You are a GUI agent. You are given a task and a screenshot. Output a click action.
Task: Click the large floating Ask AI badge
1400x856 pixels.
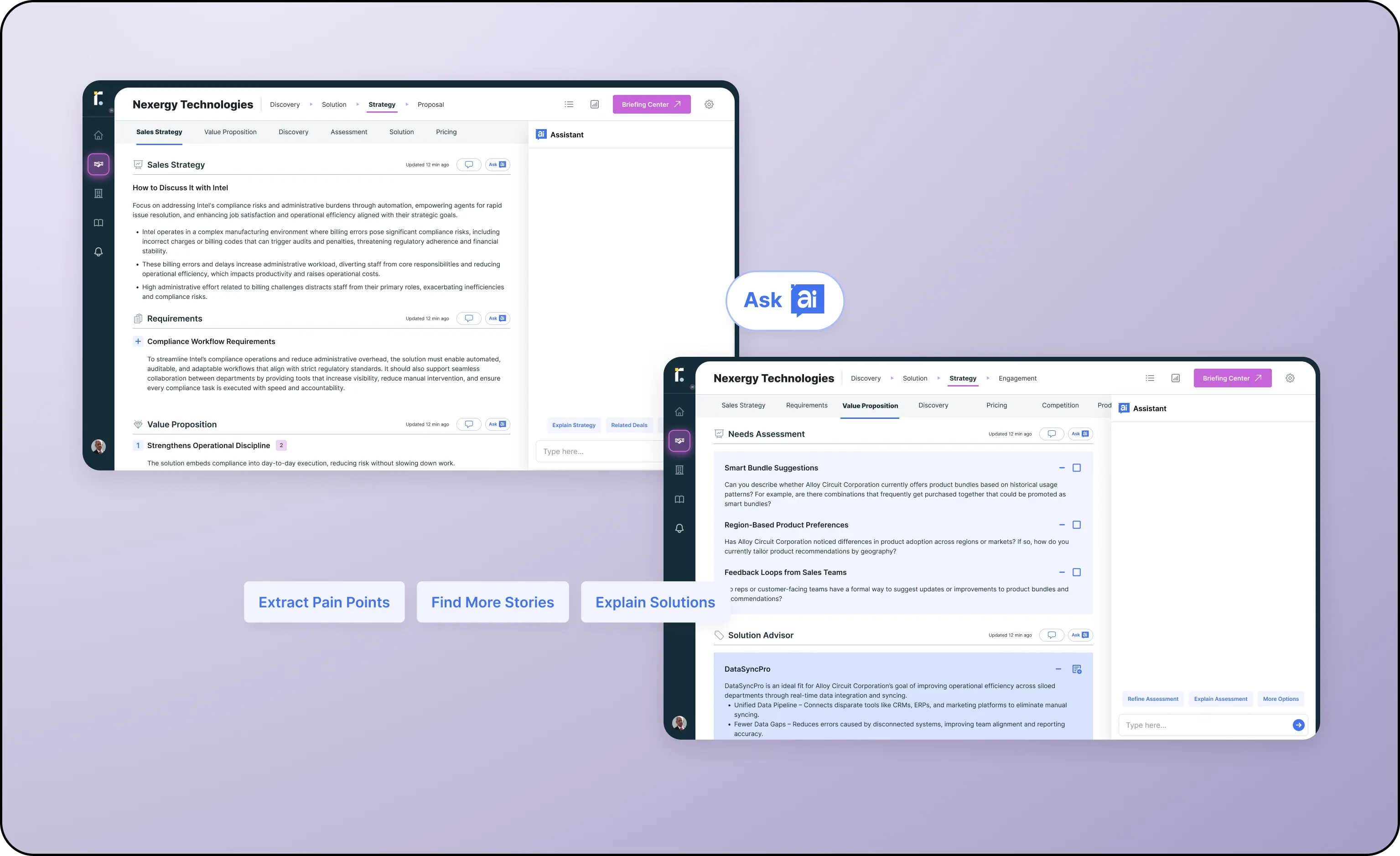click(785, 301)
